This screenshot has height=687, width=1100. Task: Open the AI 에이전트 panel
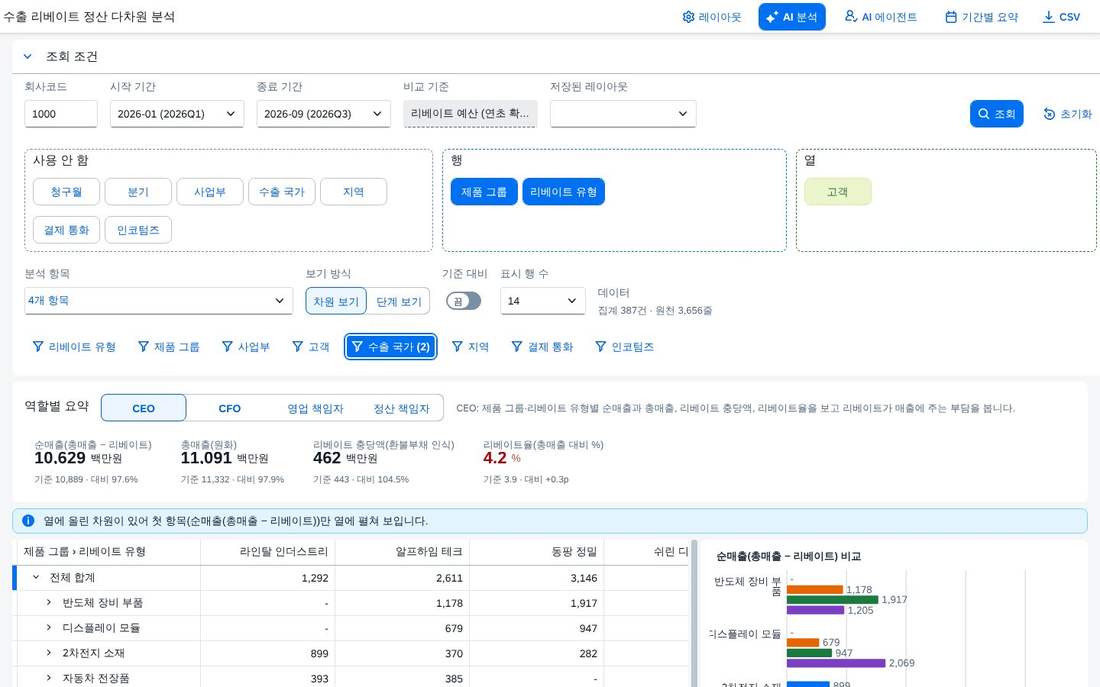pos(880,17)
